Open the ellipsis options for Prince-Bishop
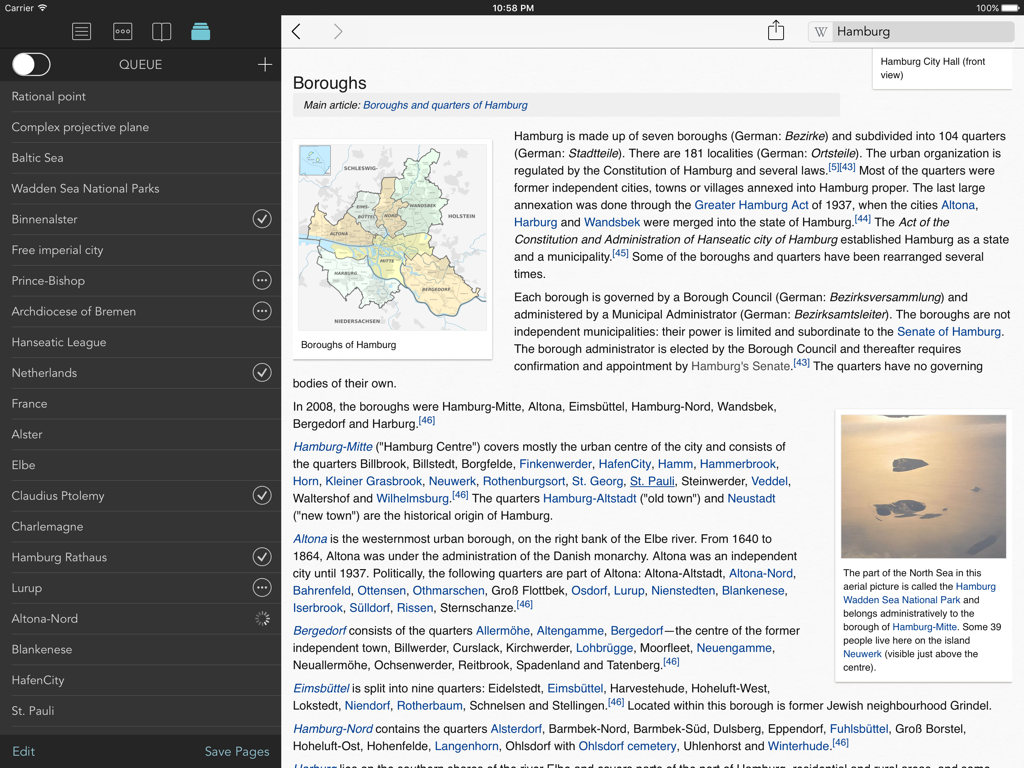Screen dimensions: 1024x768 (x=262, y=280)
